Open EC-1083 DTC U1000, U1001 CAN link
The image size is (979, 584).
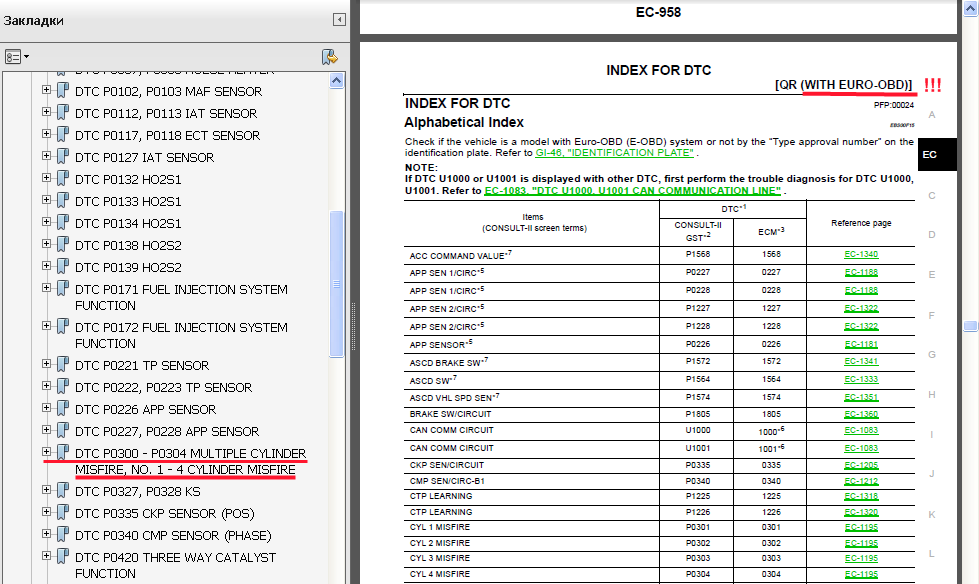point(632,191)
